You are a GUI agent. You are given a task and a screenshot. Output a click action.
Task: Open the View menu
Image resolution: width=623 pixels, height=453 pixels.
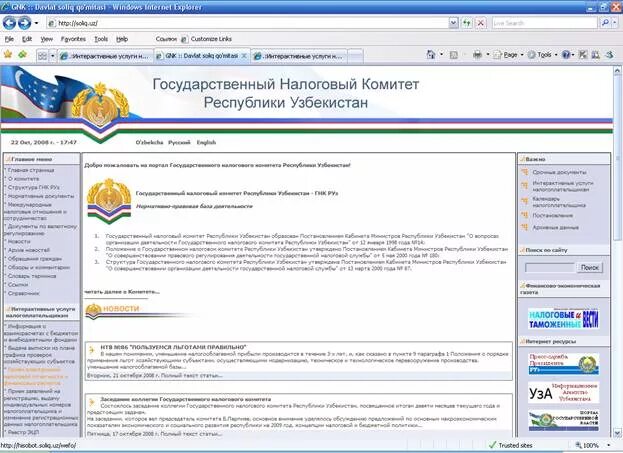(46, 39)
